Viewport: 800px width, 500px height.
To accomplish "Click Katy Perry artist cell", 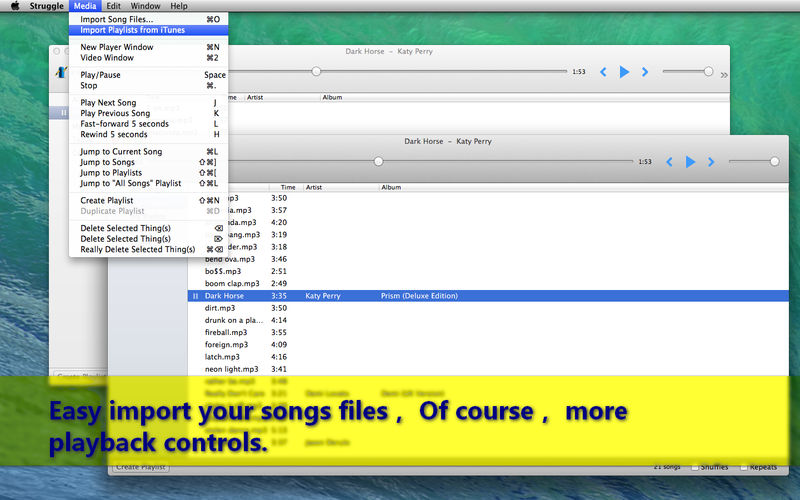I will pos(323,296).
